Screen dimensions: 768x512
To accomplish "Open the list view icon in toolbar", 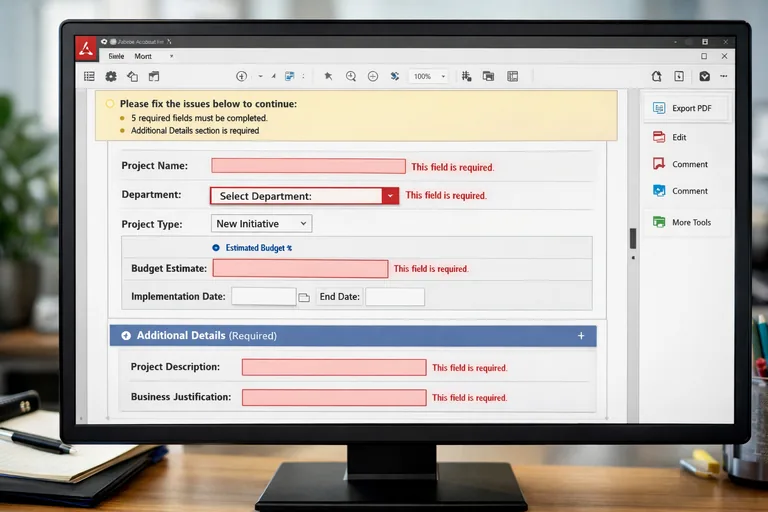I will [x=89, y=76].
